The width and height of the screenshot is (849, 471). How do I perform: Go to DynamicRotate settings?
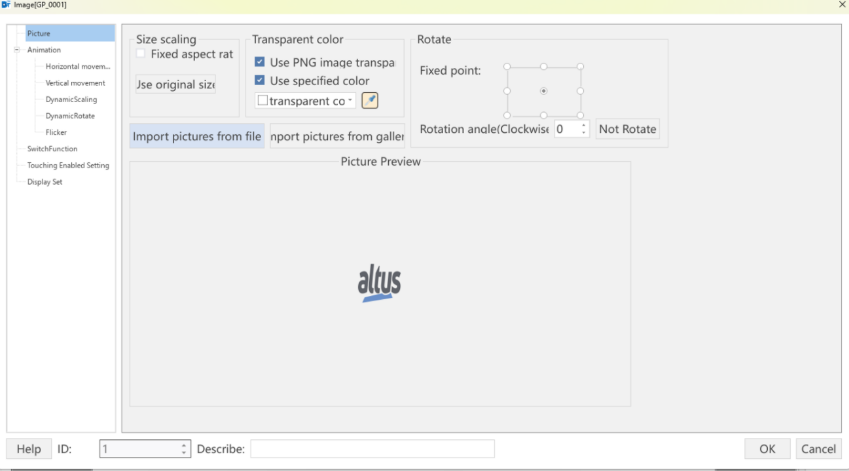click(x=70, y=116)
